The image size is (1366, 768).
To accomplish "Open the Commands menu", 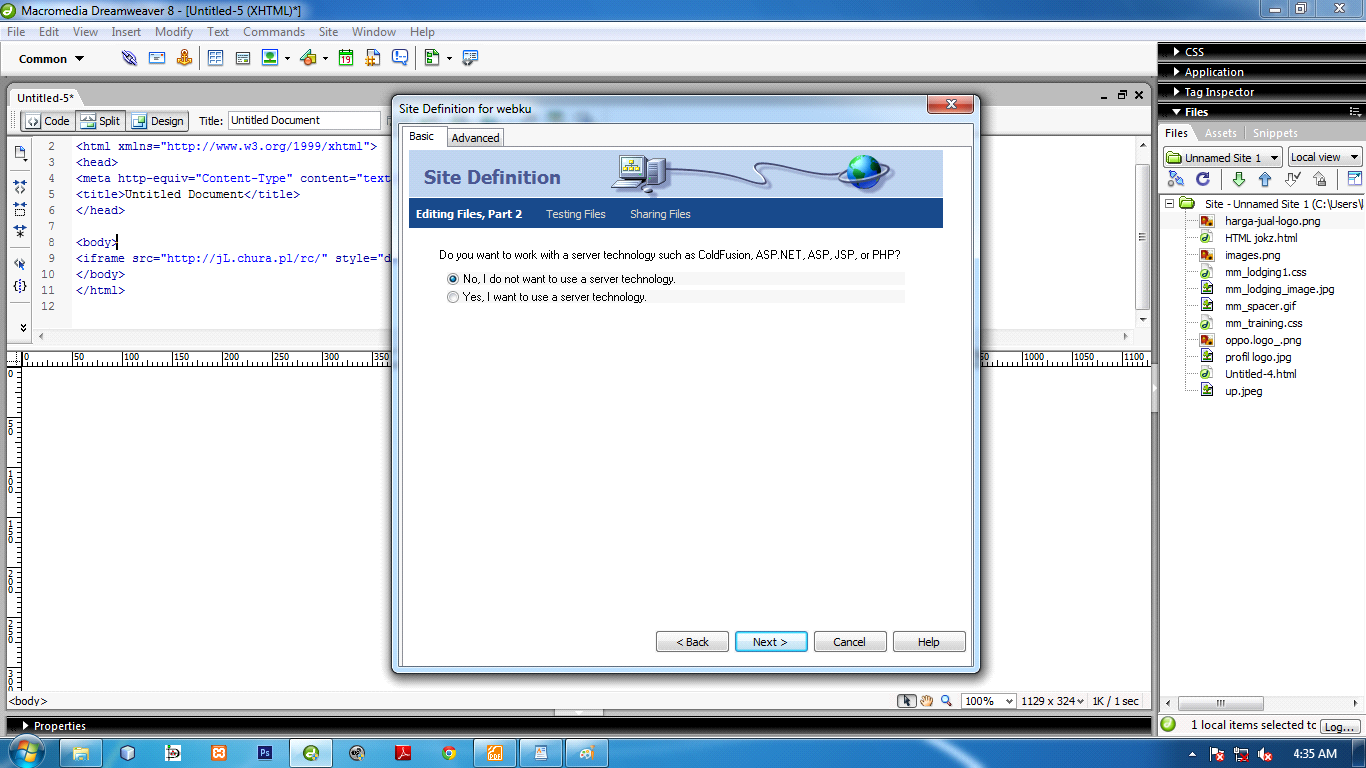I will pos(274,32).
